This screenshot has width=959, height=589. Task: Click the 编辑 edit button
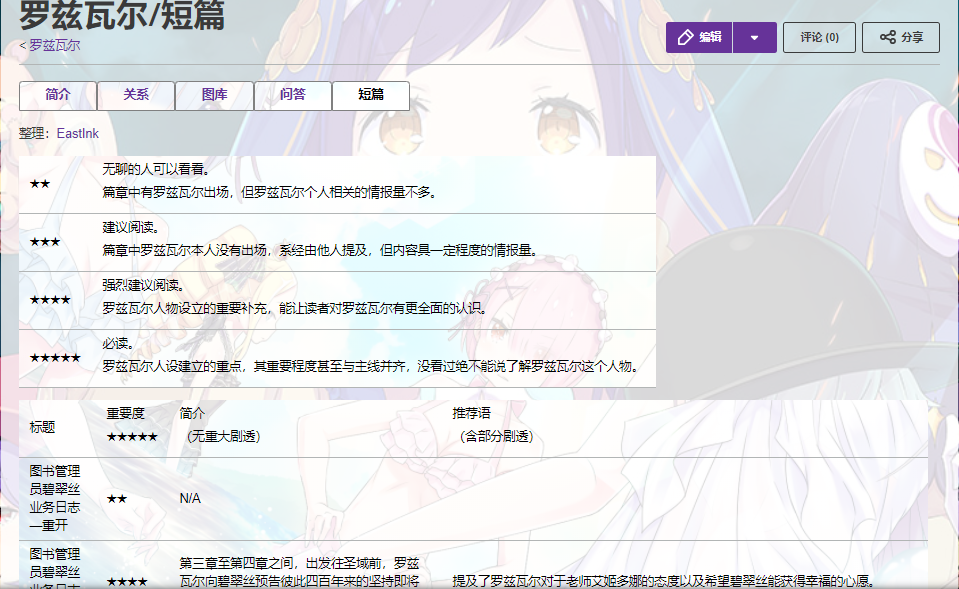pyautogui.click(x=699, y=37)
